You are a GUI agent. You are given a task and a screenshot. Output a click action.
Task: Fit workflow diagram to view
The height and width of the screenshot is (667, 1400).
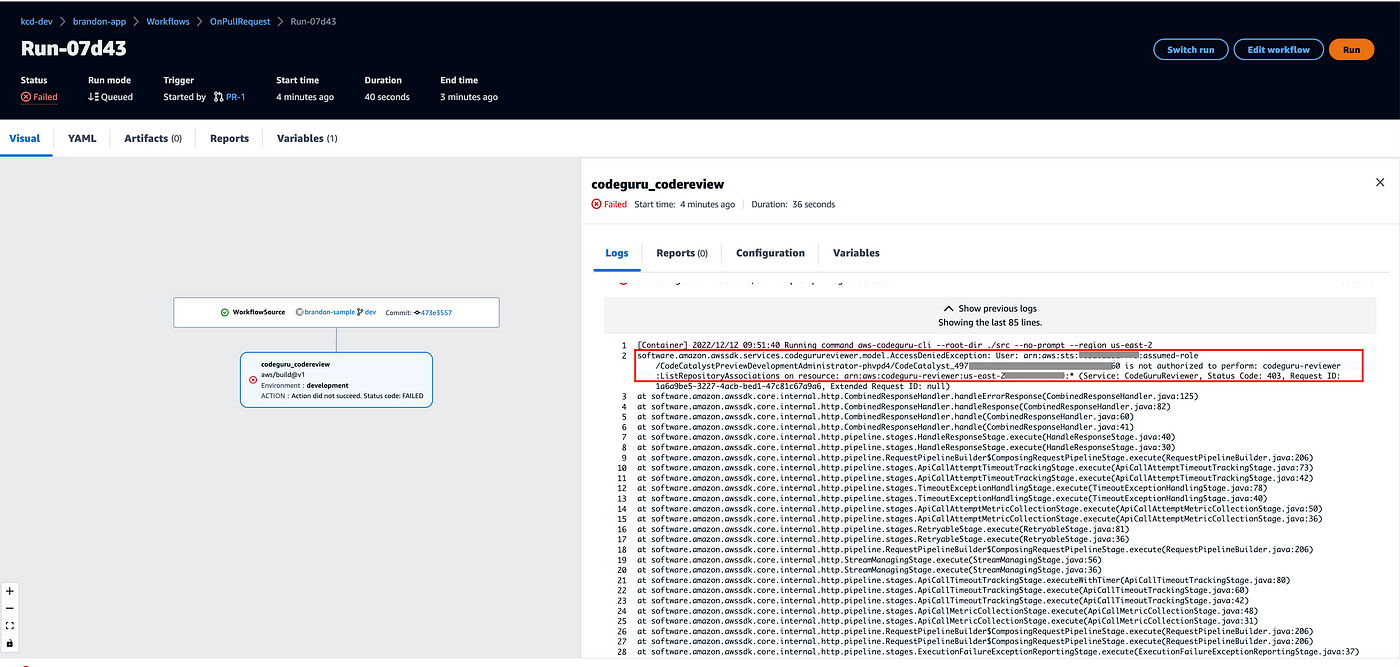coord(10,625)
